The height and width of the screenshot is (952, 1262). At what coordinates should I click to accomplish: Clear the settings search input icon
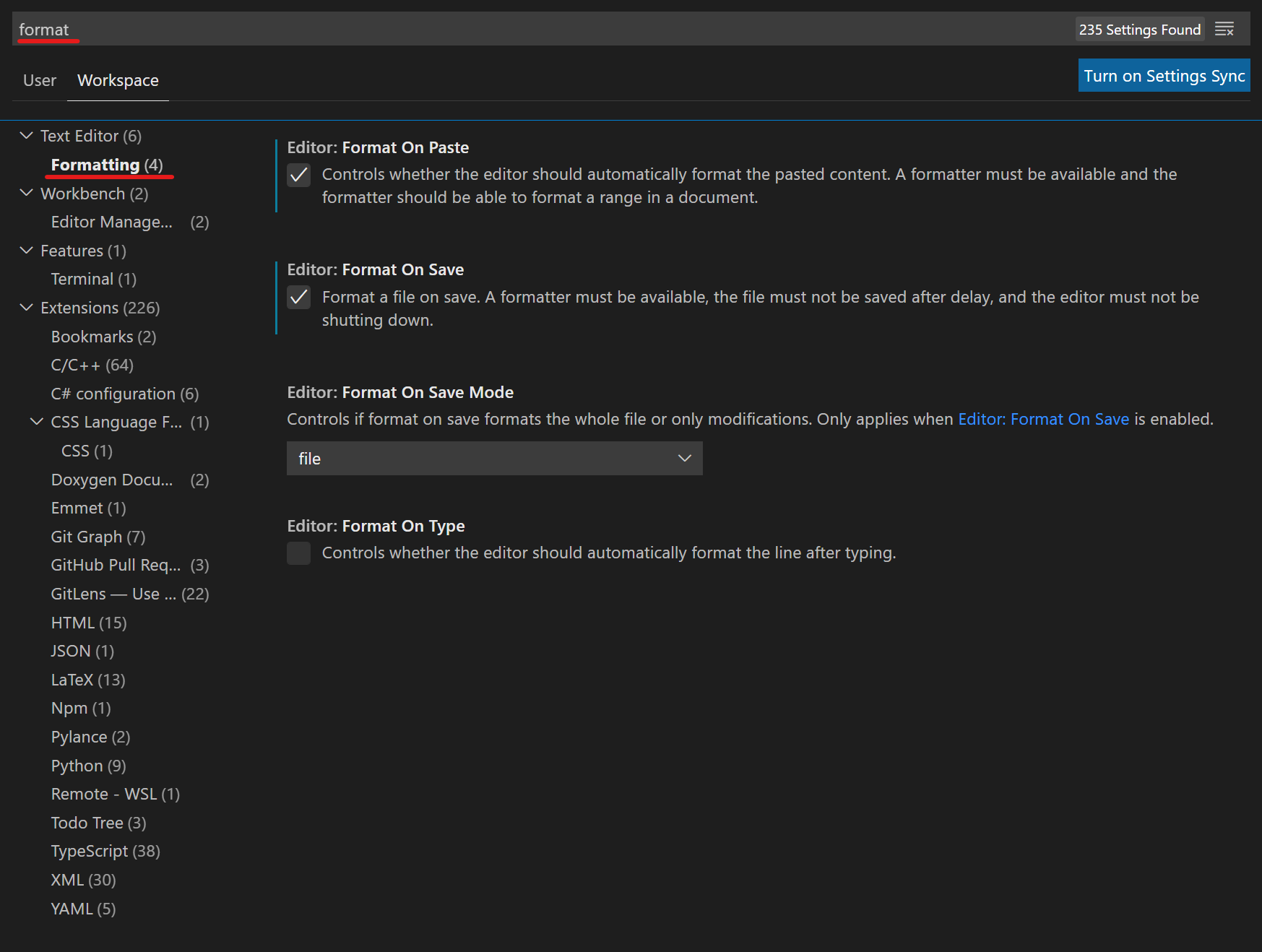pos(1224,30)
